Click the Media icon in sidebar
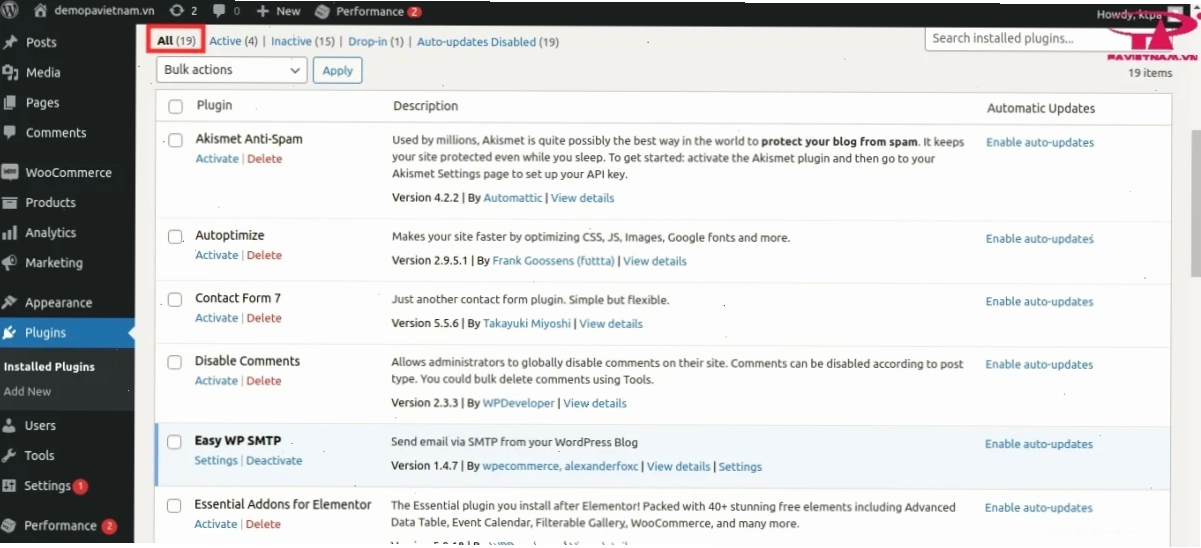Screen dimensions: 1201x548 [10, 72]
